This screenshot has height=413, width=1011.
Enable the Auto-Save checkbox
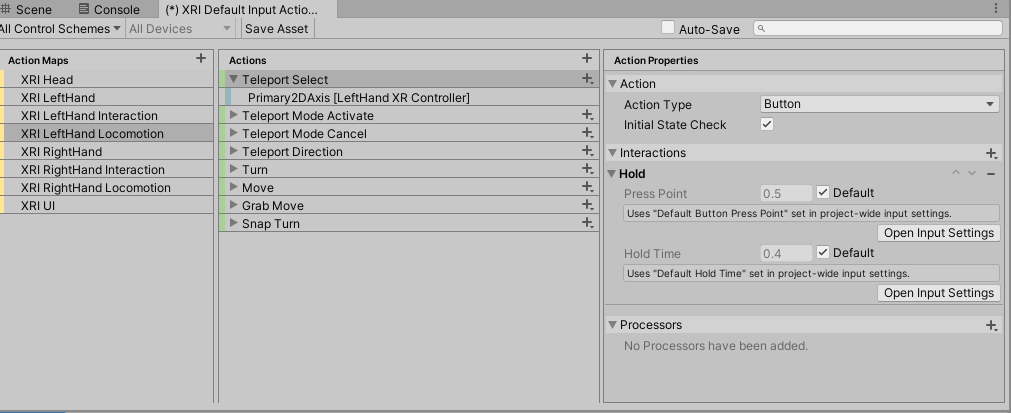click(668, 28)
